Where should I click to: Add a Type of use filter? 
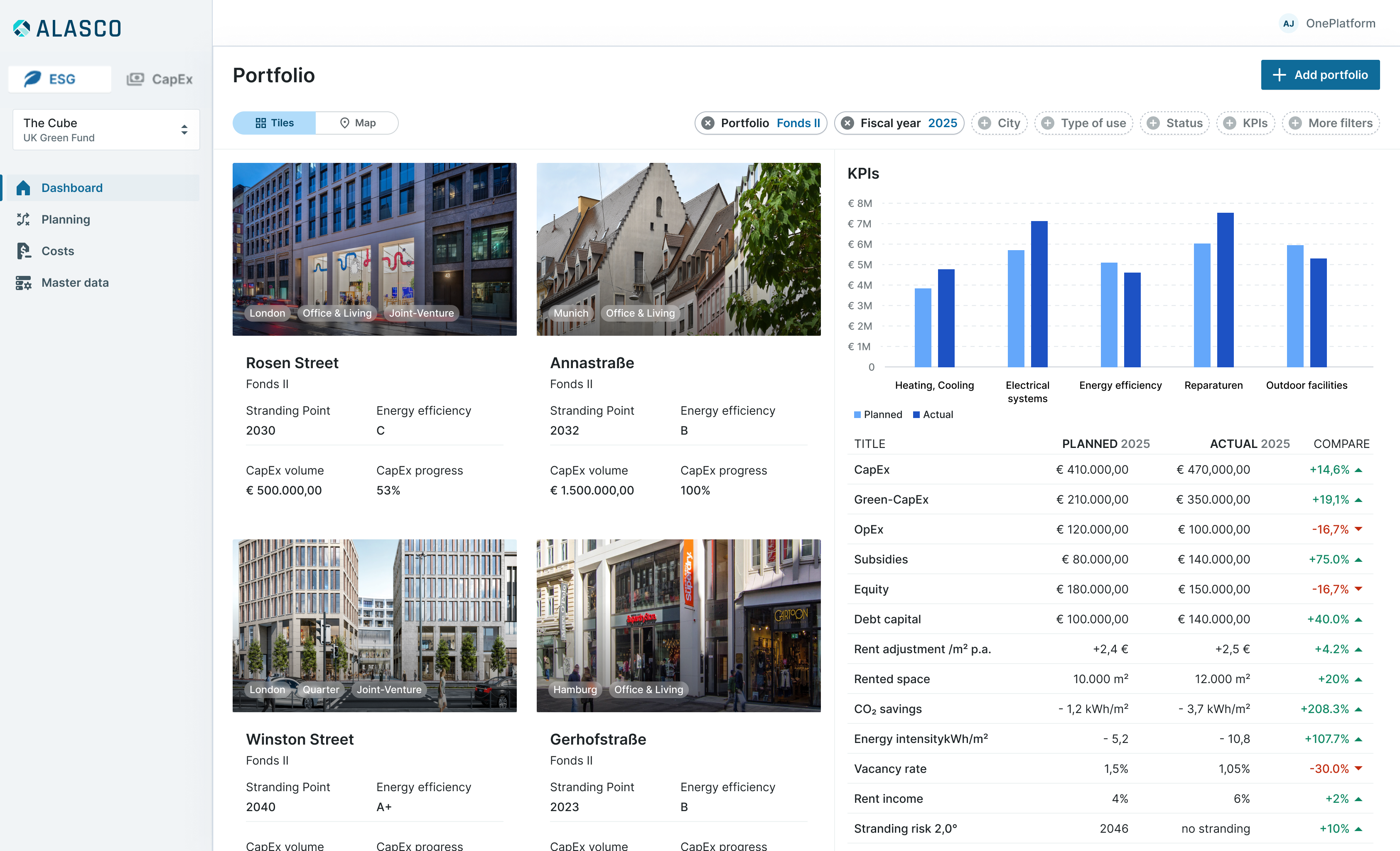point(1083,123)
